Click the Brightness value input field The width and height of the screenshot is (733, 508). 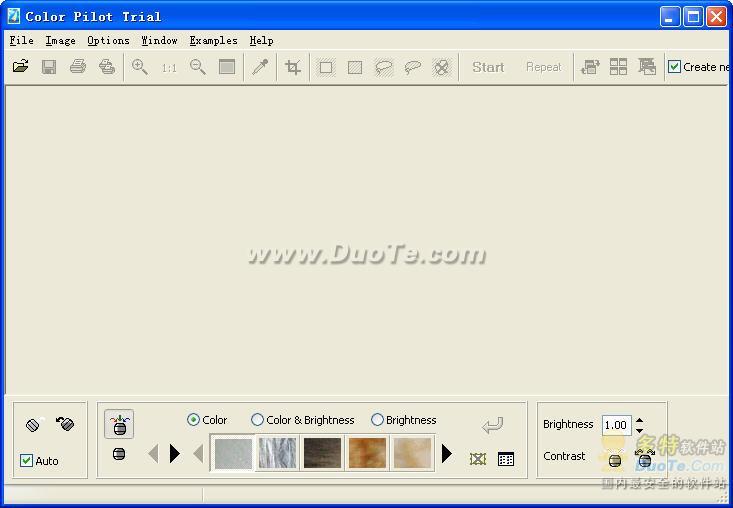click(616, 425)
